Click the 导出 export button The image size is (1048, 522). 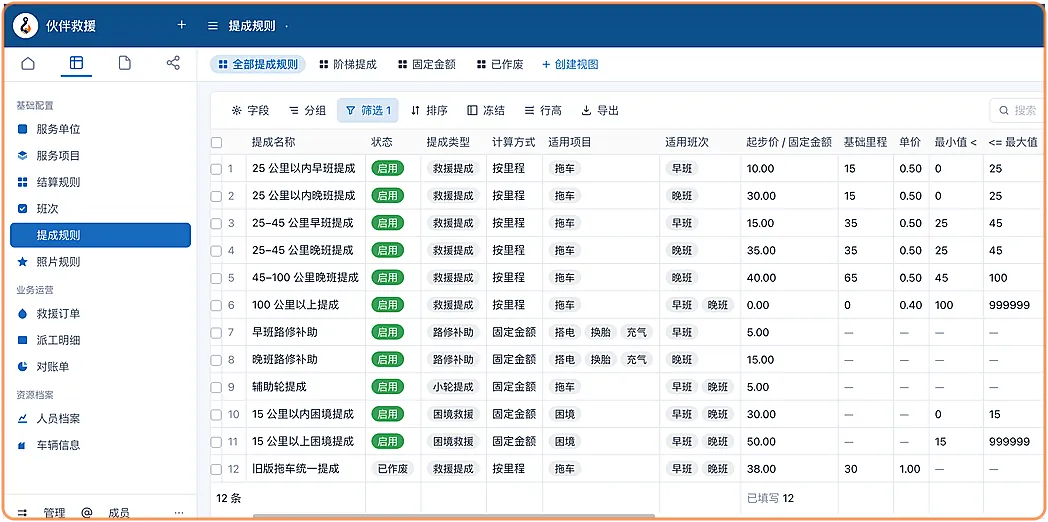600,110
